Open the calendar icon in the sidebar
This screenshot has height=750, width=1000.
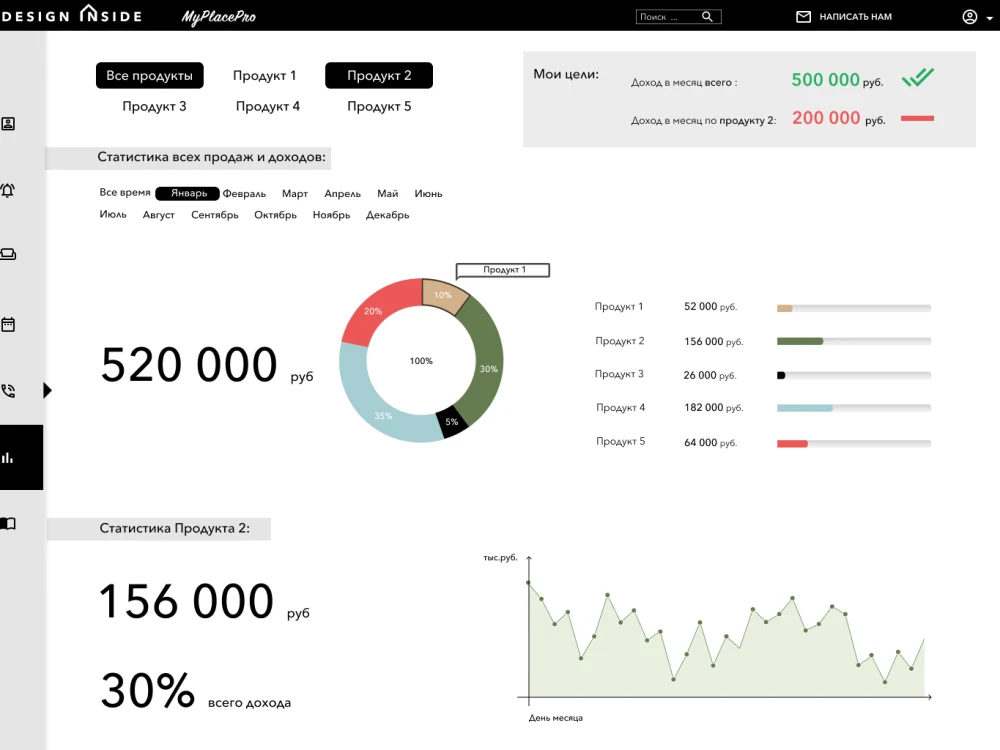[x=9, y=323]
